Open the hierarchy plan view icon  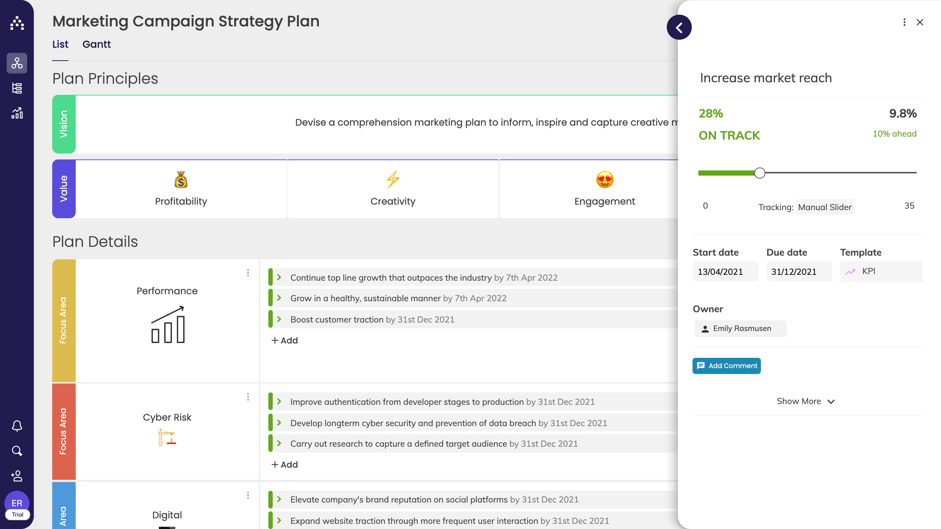(x=17, y=63)
